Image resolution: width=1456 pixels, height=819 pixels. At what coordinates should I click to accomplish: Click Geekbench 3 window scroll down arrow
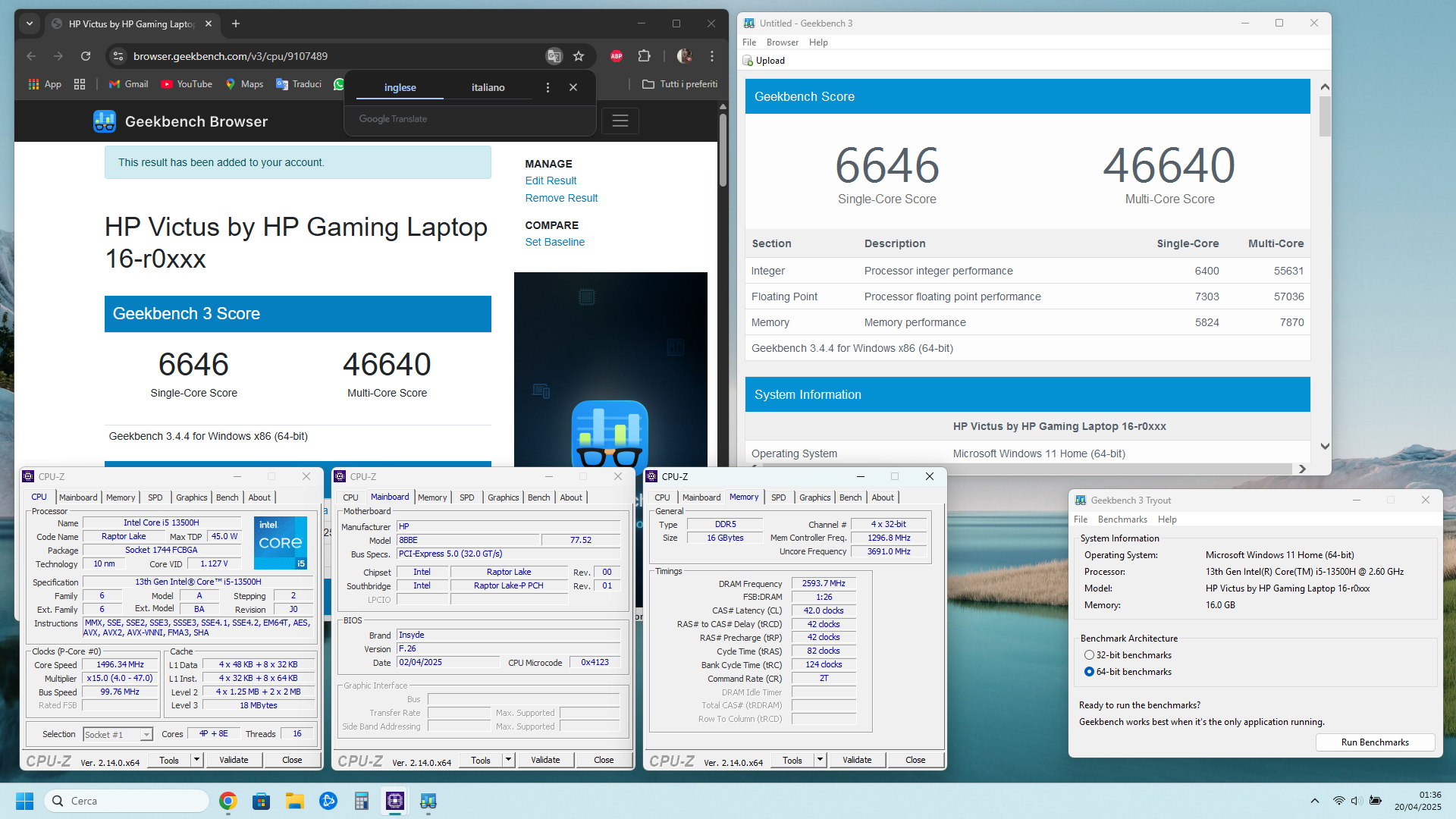pos(1325,447)
